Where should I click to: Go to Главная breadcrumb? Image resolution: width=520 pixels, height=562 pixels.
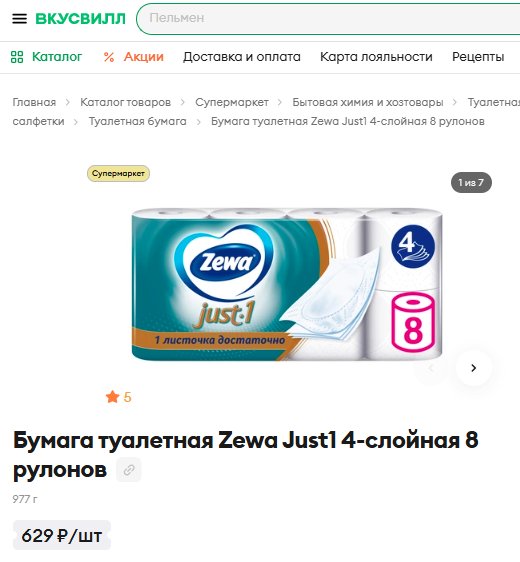point(34,102)
